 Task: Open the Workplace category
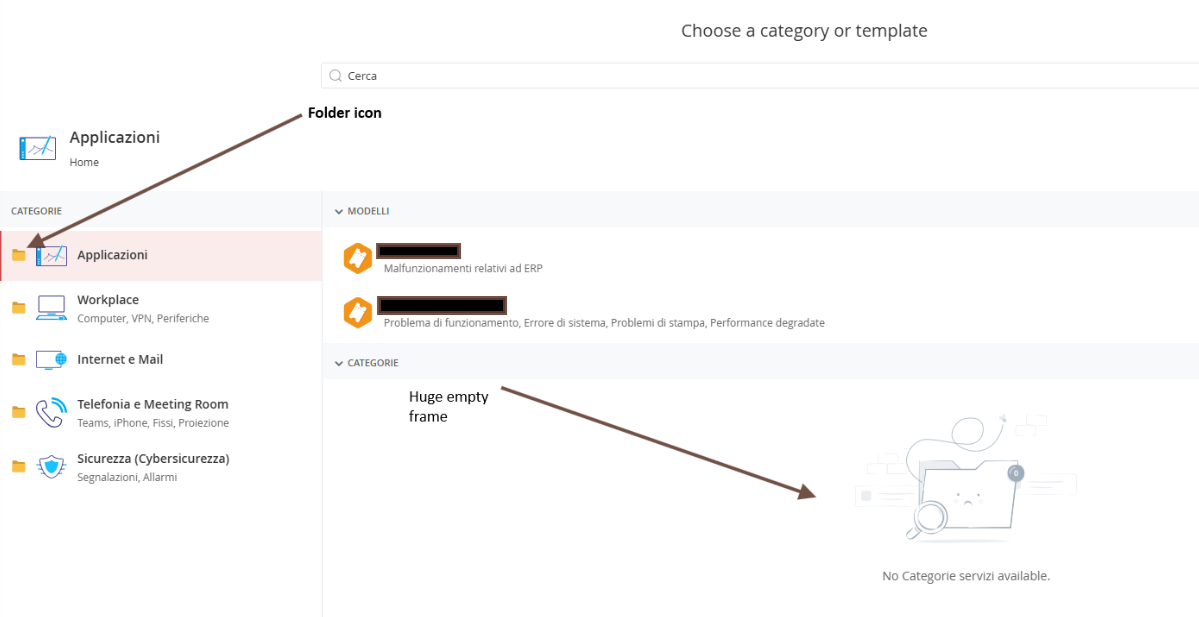click(x=108, y=300)
